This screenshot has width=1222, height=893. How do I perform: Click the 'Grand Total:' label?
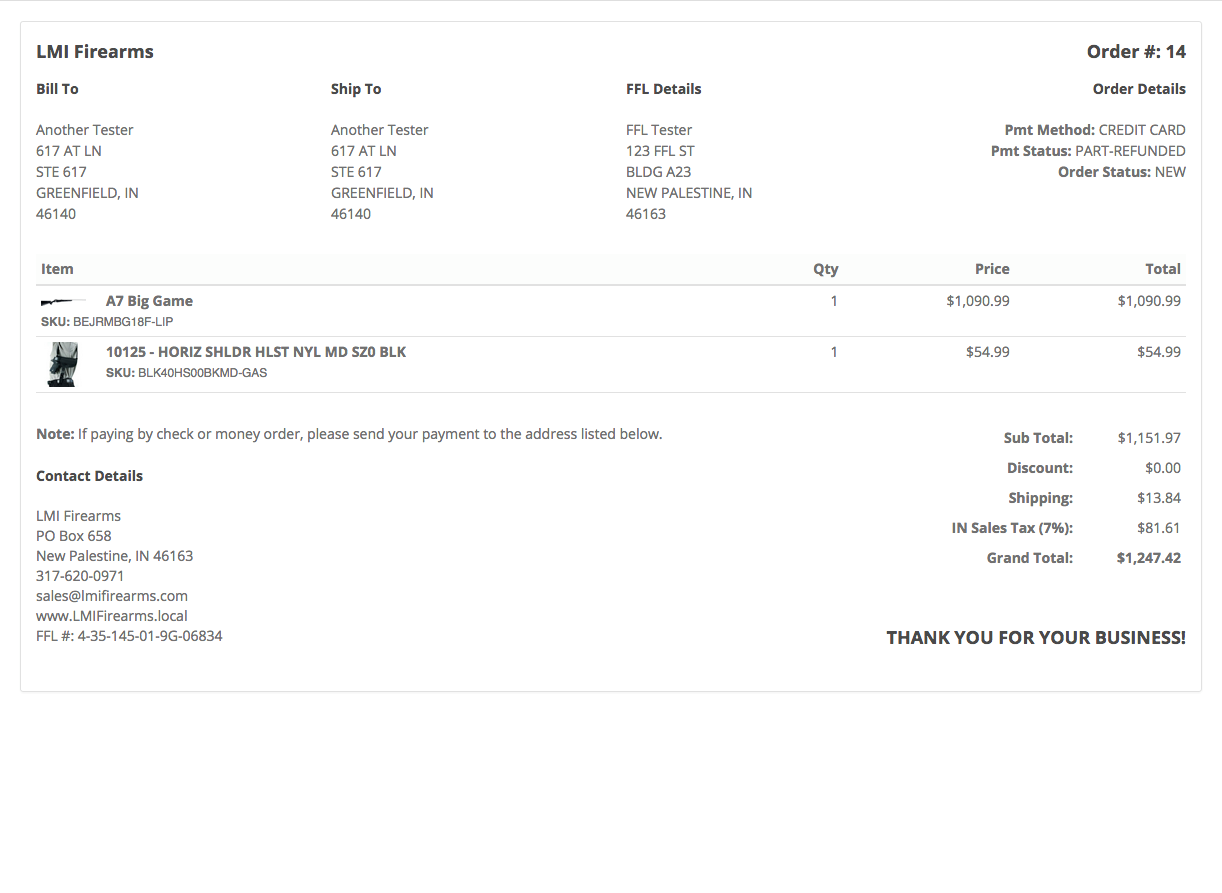pyautogui.click(x=1030, y=558)
